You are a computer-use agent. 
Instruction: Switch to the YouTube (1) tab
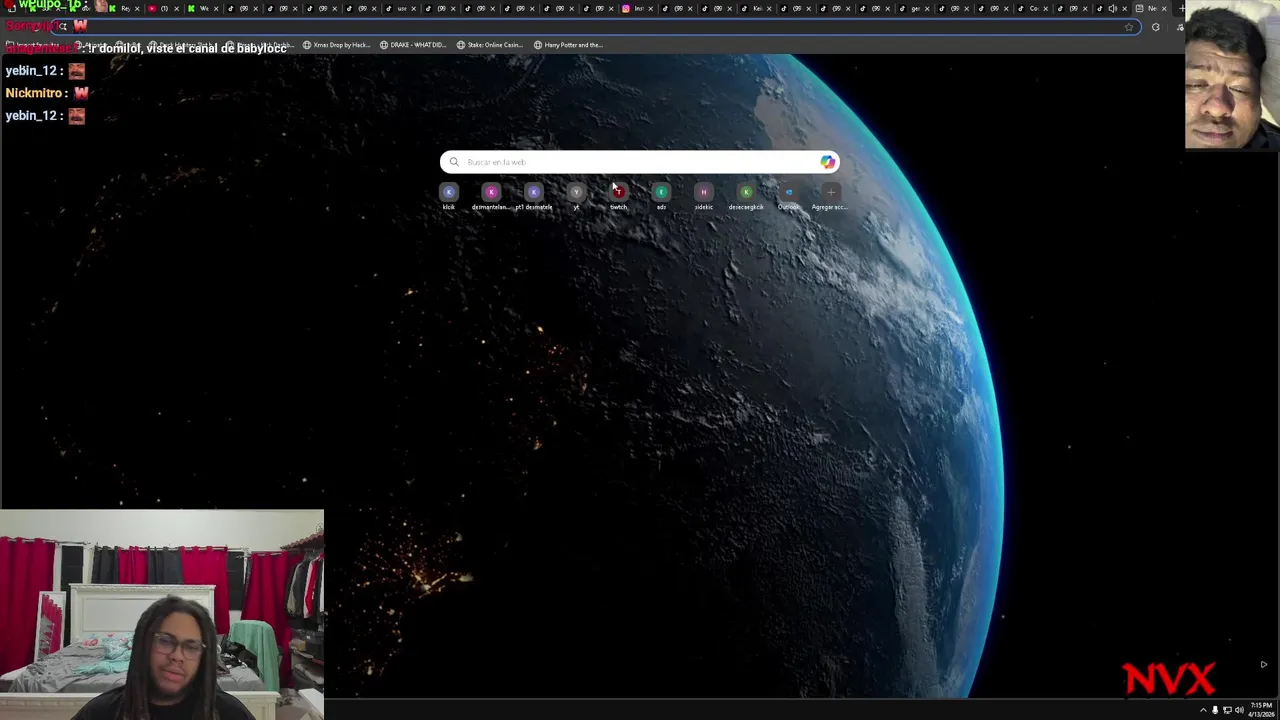(x=164, y=8)
